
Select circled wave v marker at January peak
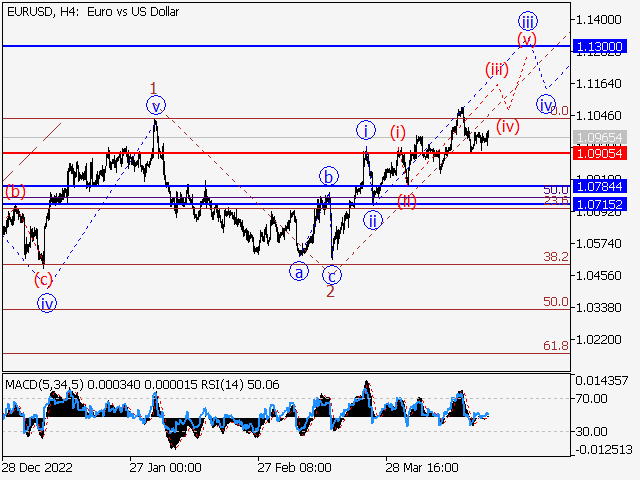coord(155,104)
